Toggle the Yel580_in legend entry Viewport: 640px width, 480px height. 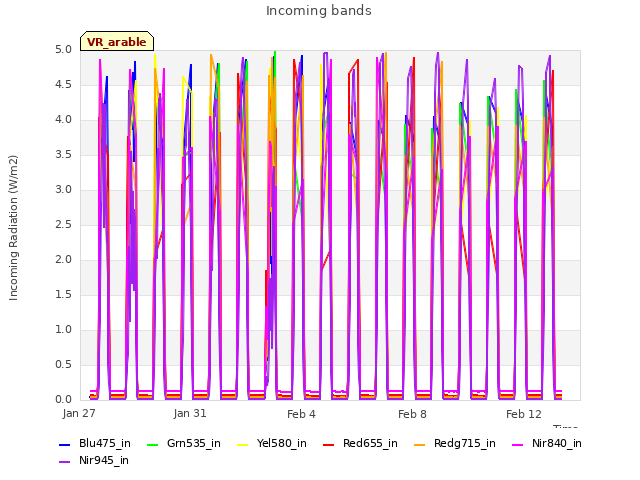tap(272, 443)
